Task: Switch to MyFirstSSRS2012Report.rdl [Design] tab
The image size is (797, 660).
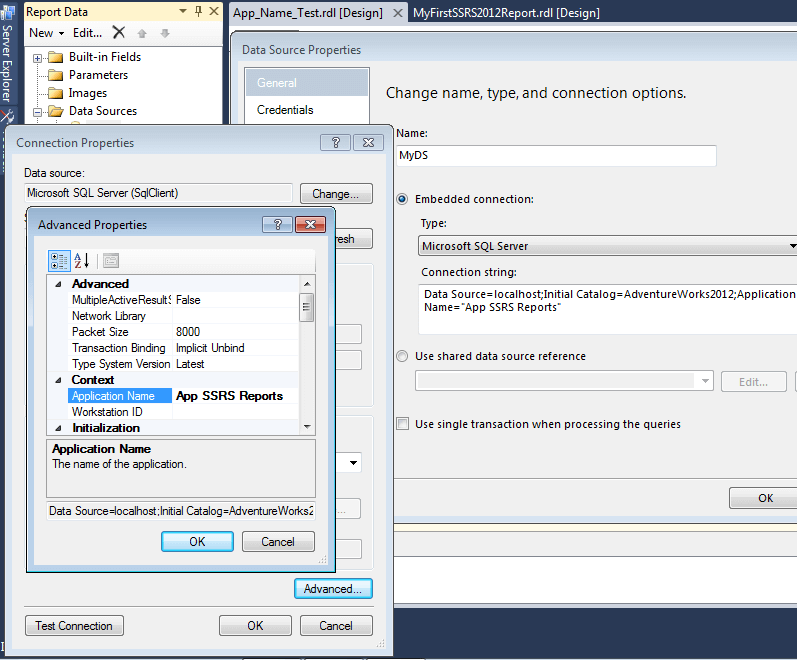Action: [506, 13]
